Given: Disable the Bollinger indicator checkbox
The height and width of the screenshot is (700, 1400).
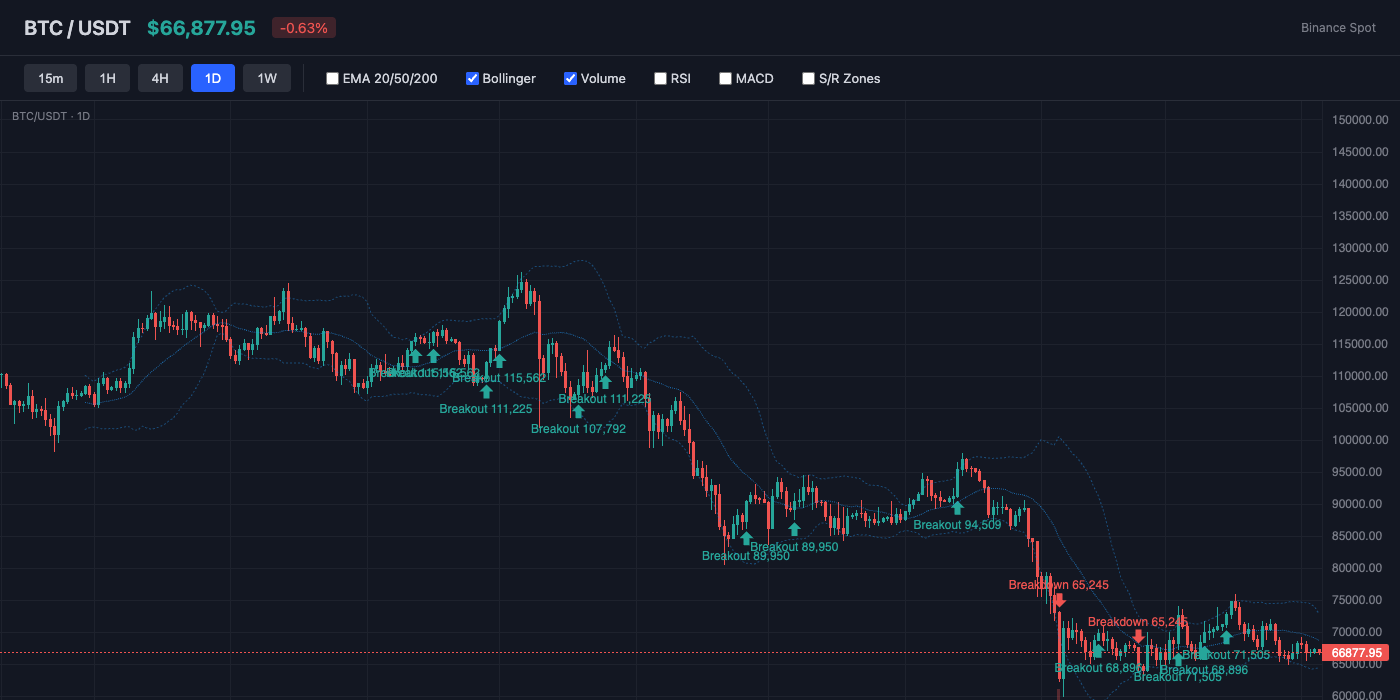Looking at the screenshot, I should tap(471, 78).
